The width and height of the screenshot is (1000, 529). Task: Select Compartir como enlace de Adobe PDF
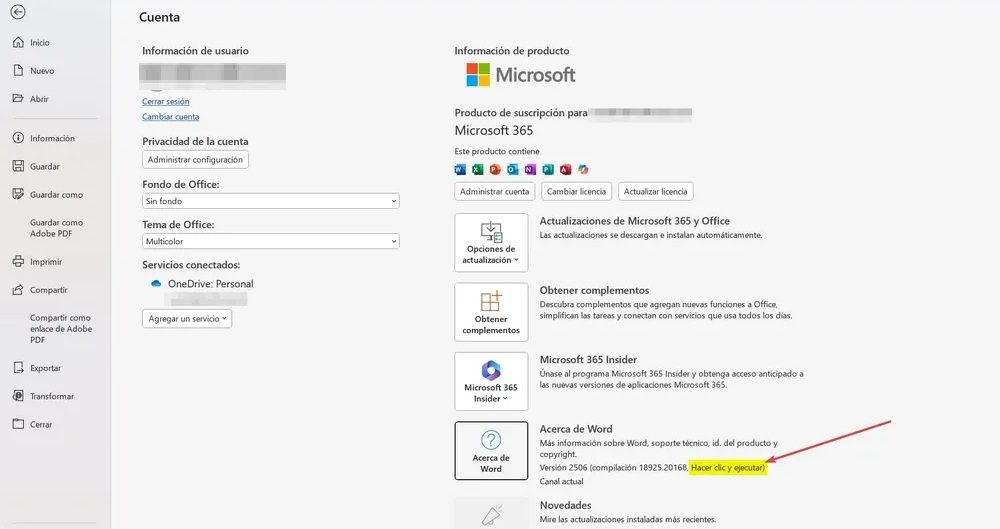coord(61,329)
